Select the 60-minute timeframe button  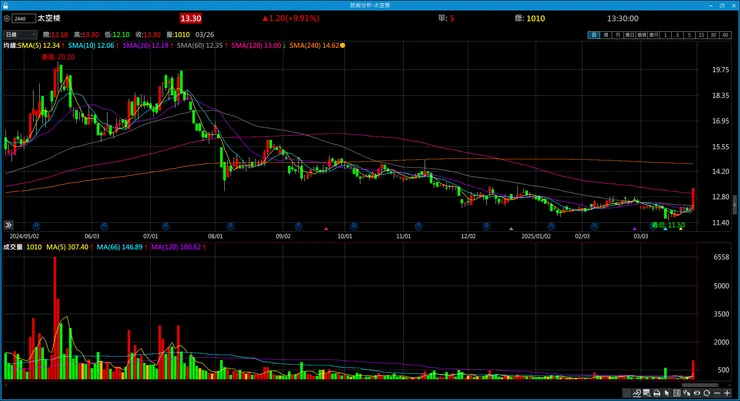(725, 35)
